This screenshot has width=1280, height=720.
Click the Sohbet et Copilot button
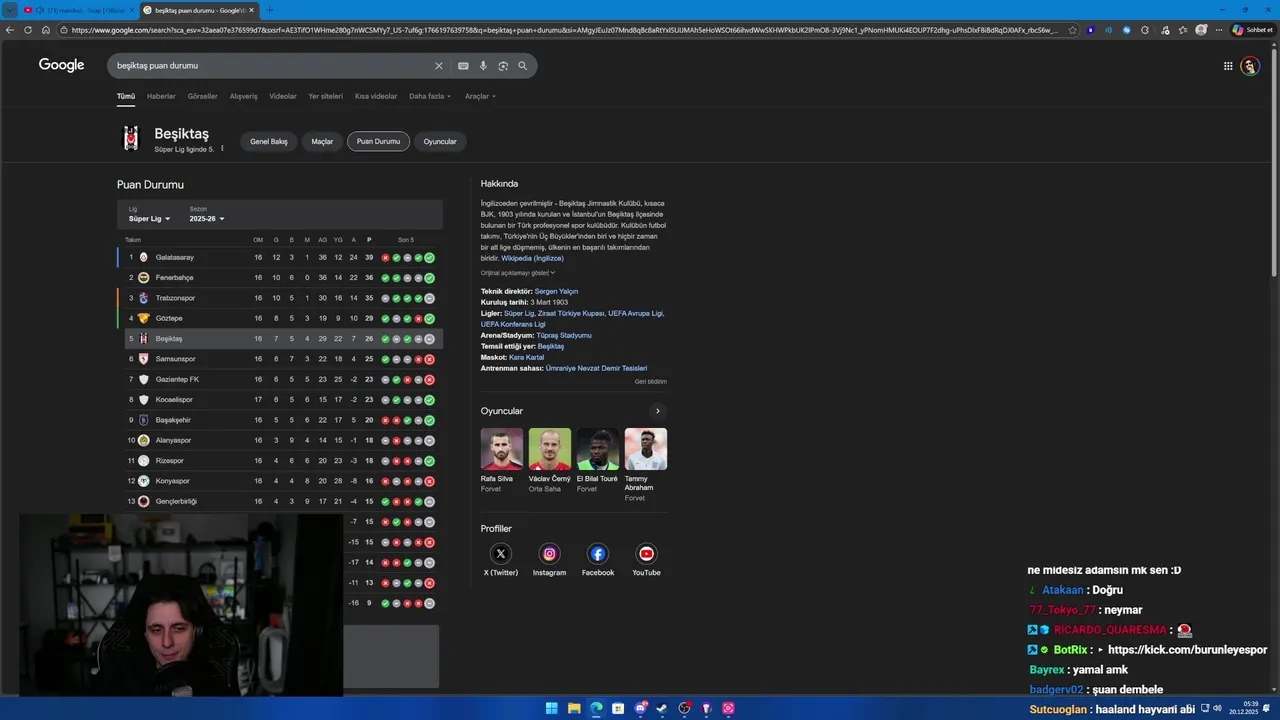pos(1252,30)
